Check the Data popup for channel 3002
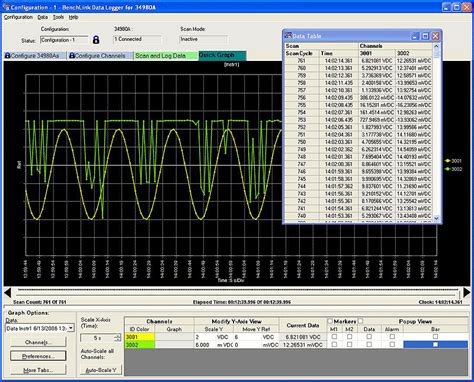The height and width of the screenshot is (382, 474). (369, 344)
